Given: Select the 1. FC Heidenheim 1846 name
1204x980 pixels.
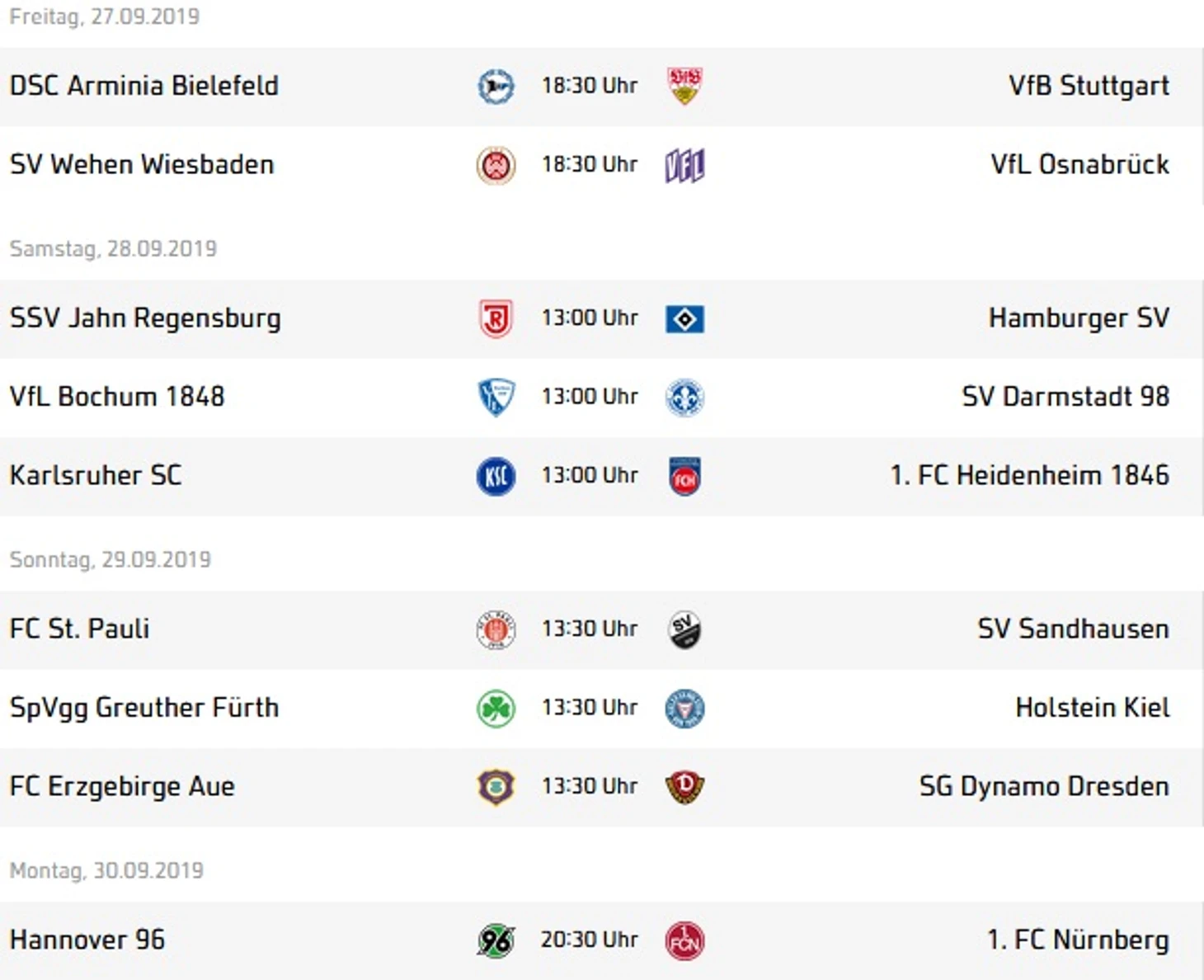Looking at the screenshot, I should click(x=1030, y=475).
